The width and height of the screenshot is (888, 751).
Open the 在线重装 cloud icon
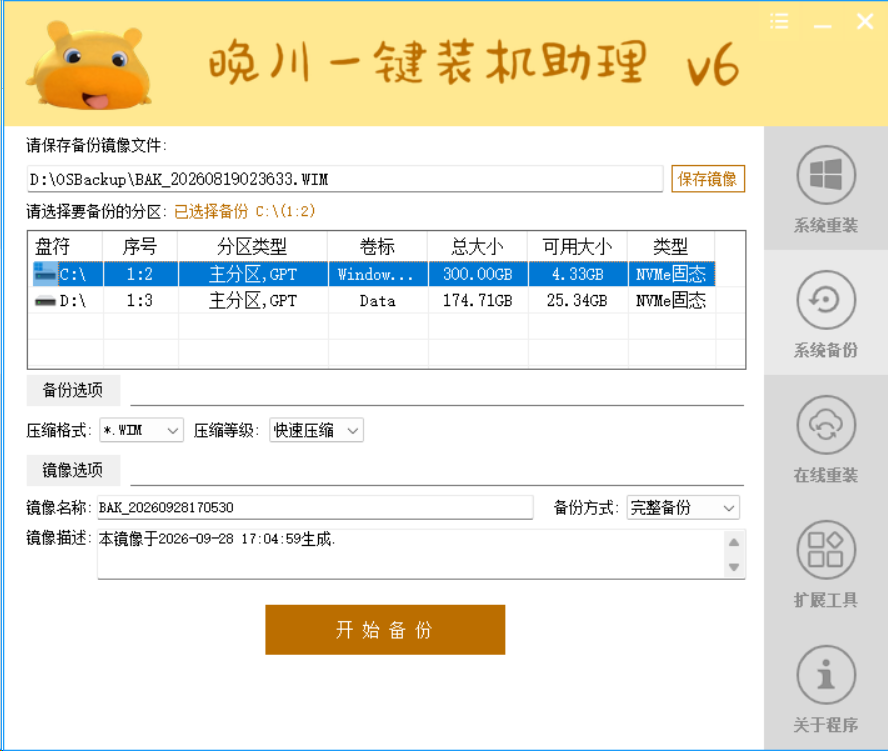point(825,424)
